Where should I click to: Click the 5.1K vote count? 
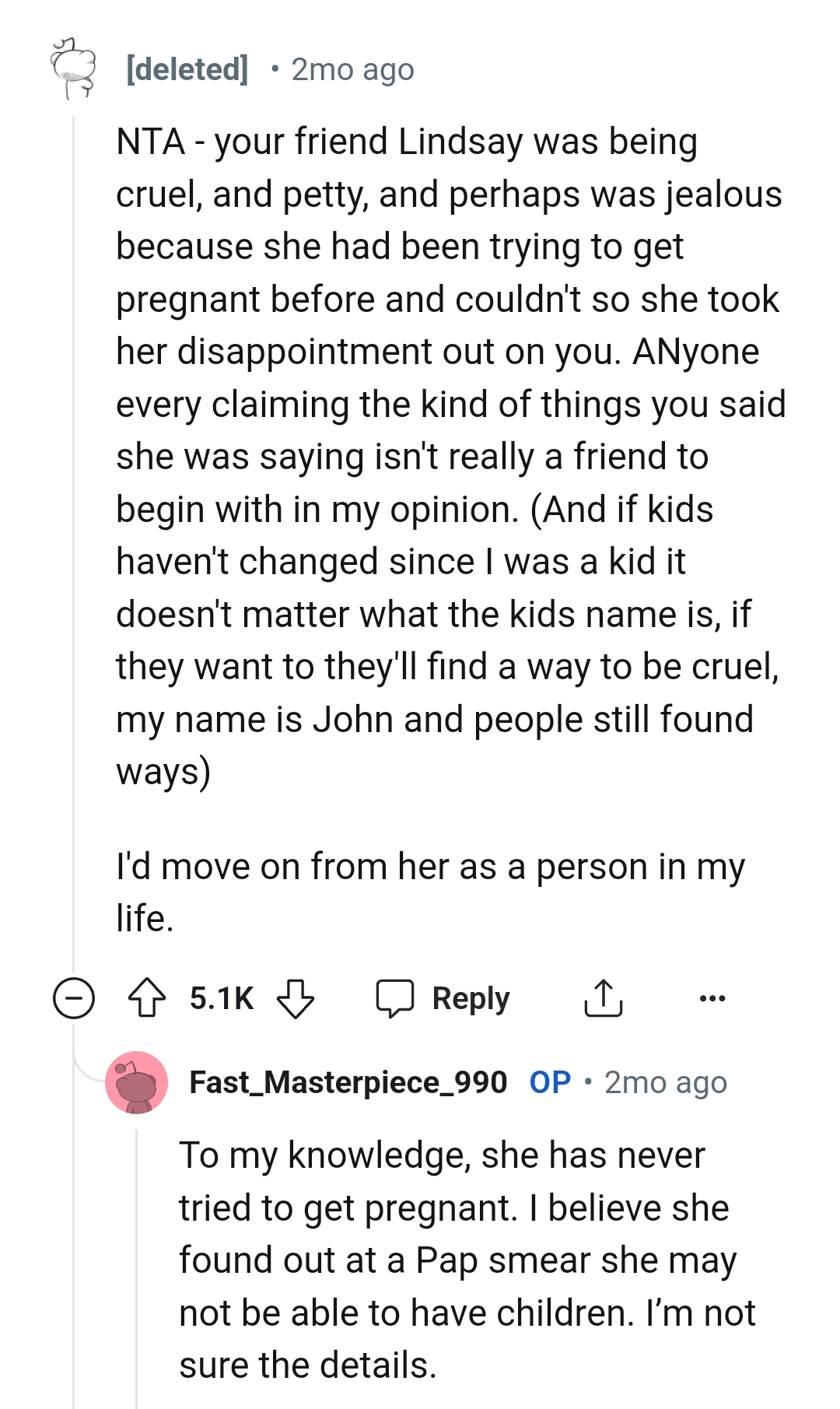tap(220, 998)
